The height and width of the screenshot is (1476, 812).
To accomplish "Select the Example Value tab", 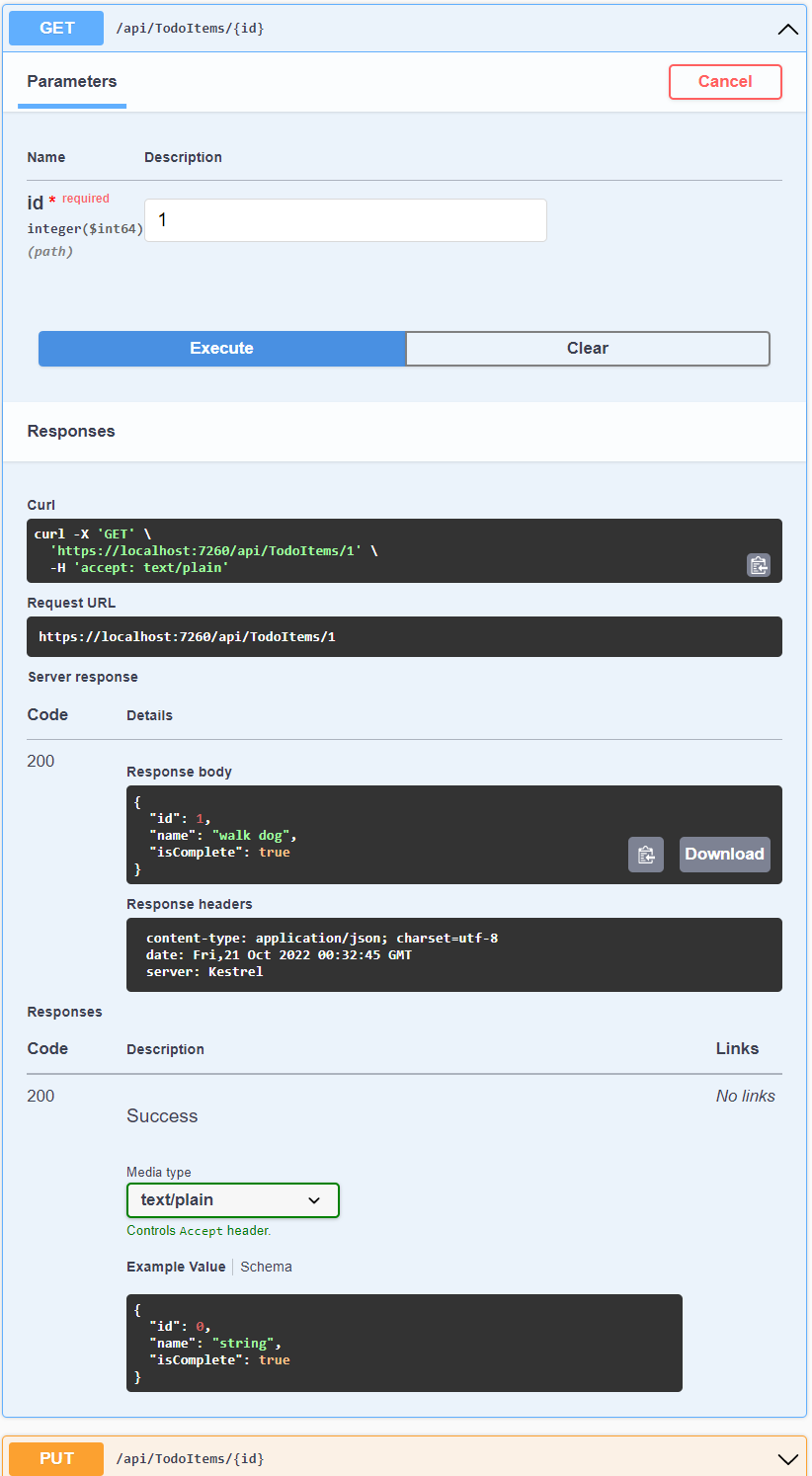I will coord(176,1267).
